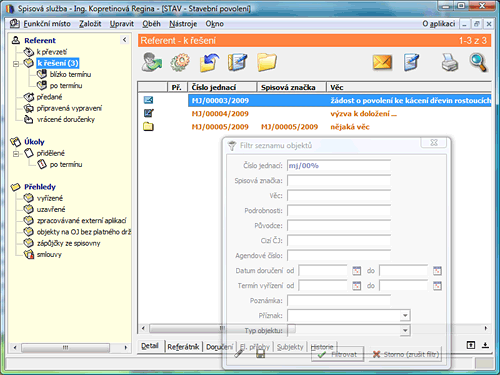This screenshot has height=375, width=500.
Task: Click the Číslo jednací filter field
Action: tap(339, 165)
